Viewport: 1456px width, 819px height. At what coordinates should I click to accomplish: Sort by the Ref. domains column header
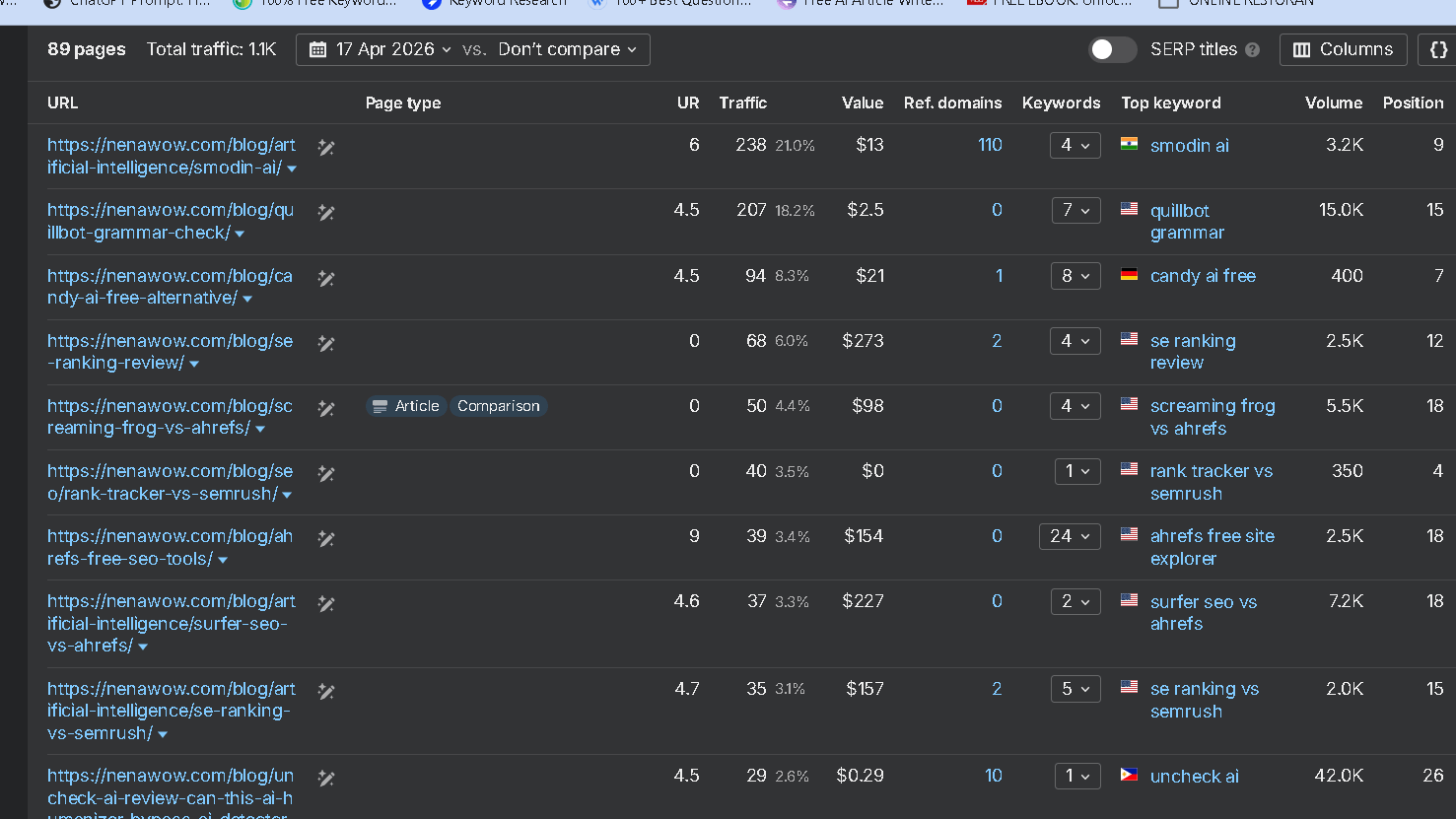952,102
